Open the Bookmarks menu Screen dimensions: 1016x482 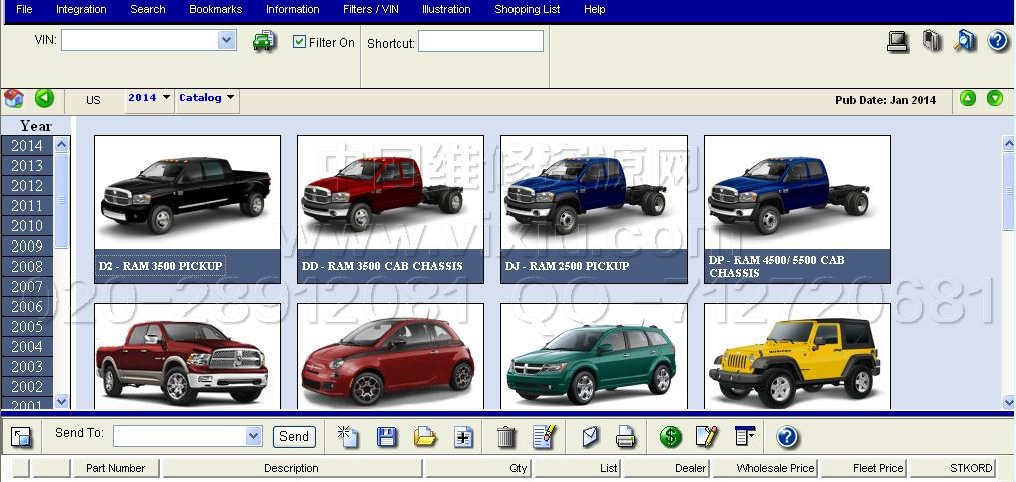pyautogui.click(x=215, y=9)
